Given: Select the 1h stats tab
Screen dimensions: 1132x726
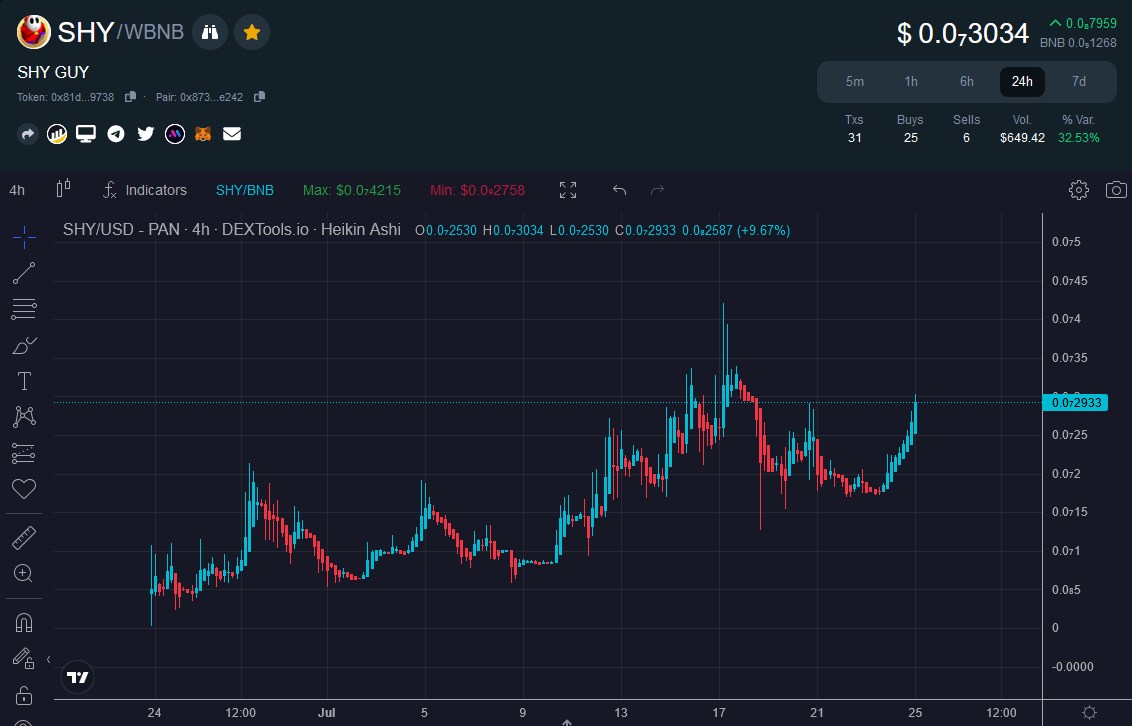Looking at the screenshot, I should pyautogui.click(x=911, y=82).
